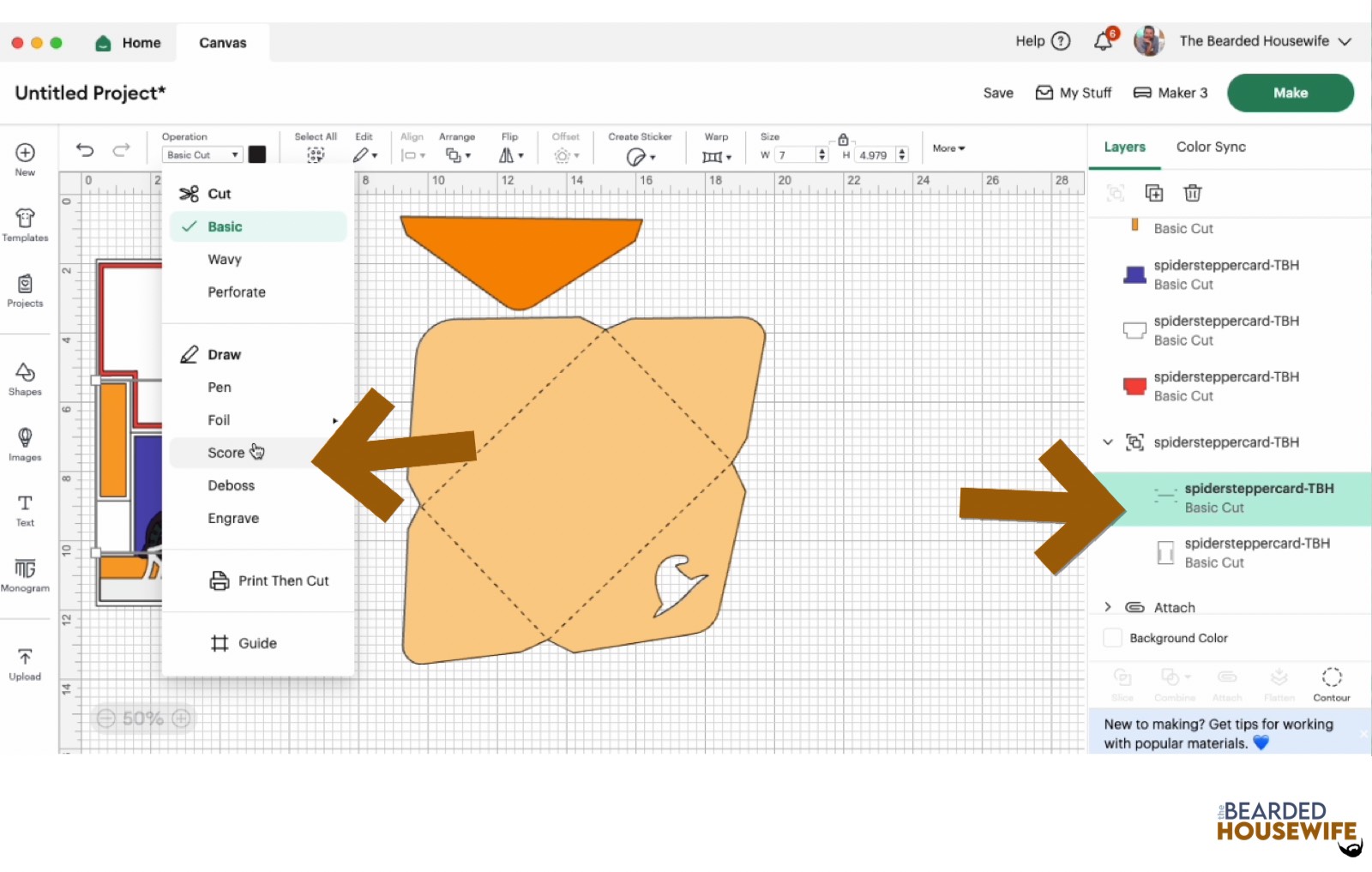Open the black operation color swatch

click(257, 154)
